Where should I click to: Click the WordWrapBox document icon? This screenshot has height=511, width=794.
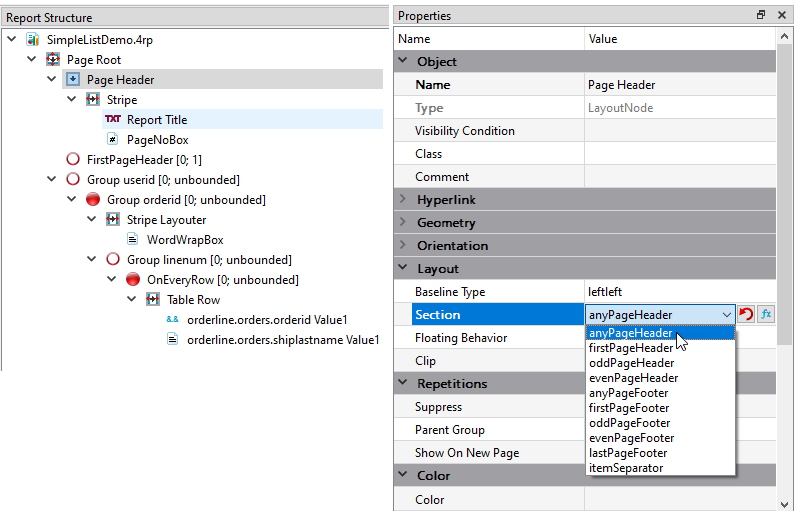133,240
